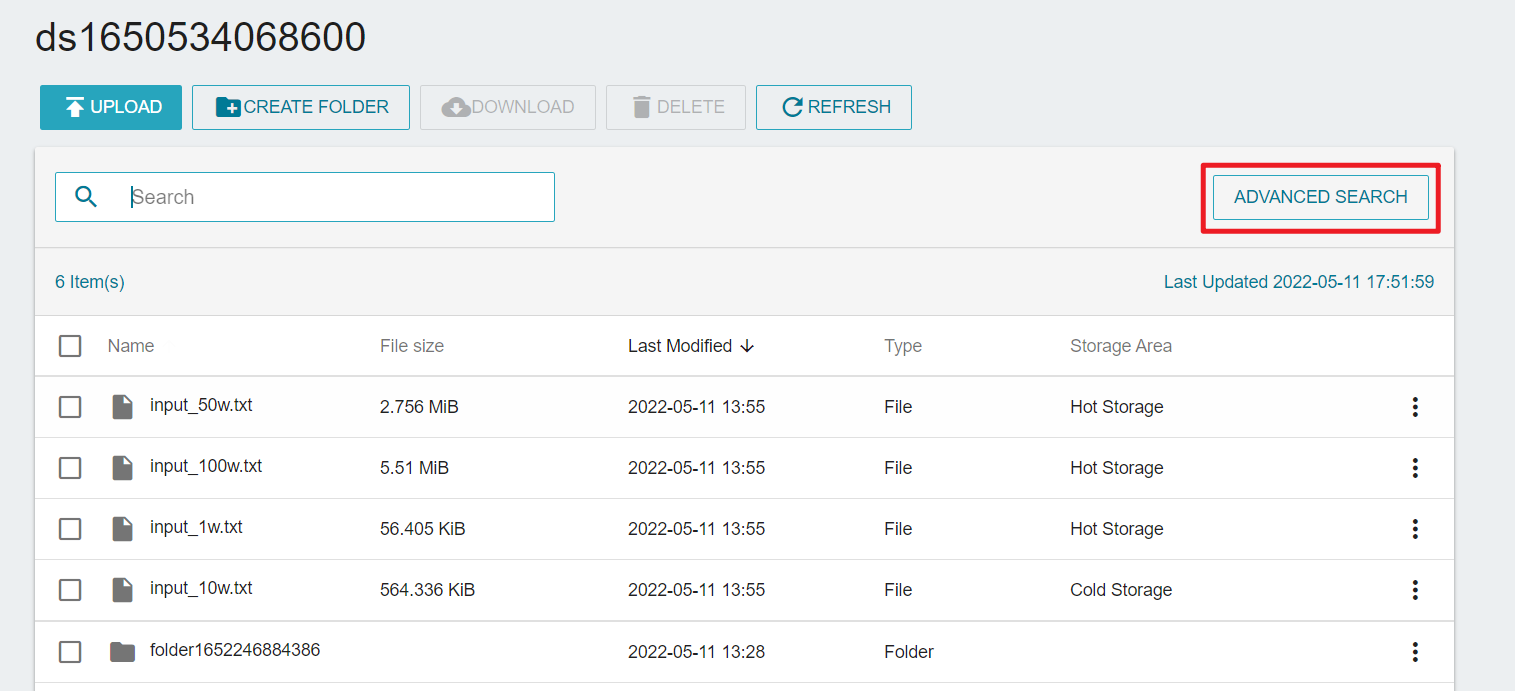Viewport: 1515px width, 691px height.
Task: Focus the Search input field
Action: click(x=340, y=197)
